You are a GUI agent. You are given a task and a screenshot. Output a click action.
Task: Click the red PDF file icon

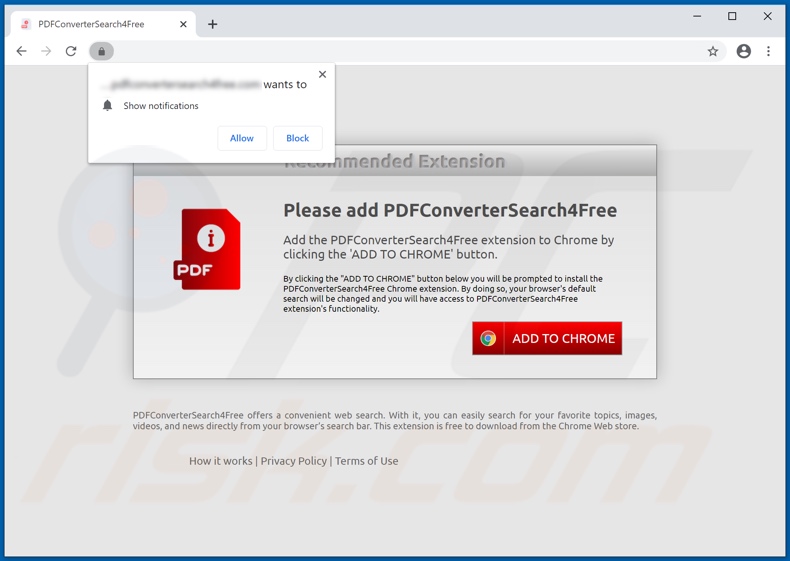pyautogui.click(x=207, y=249)
